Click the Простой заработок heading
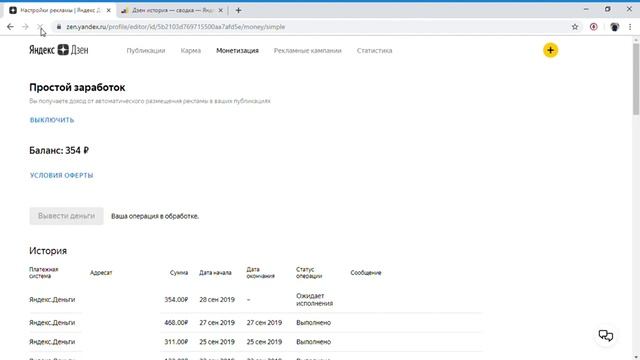This screenshot has width=640, height=360. tap(77, 87)
